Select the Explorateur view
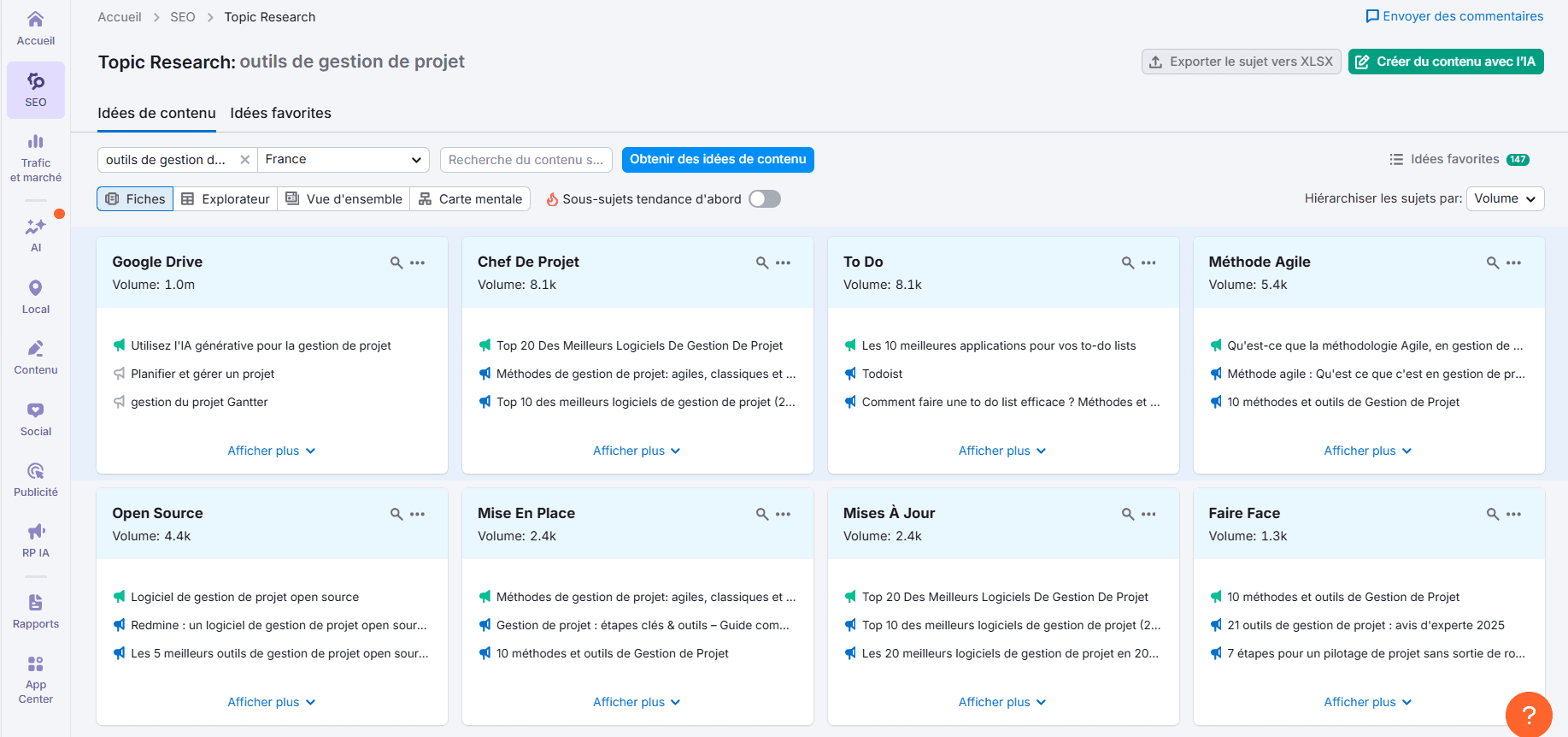1568x737 pixels. click(x=226, y=199)
